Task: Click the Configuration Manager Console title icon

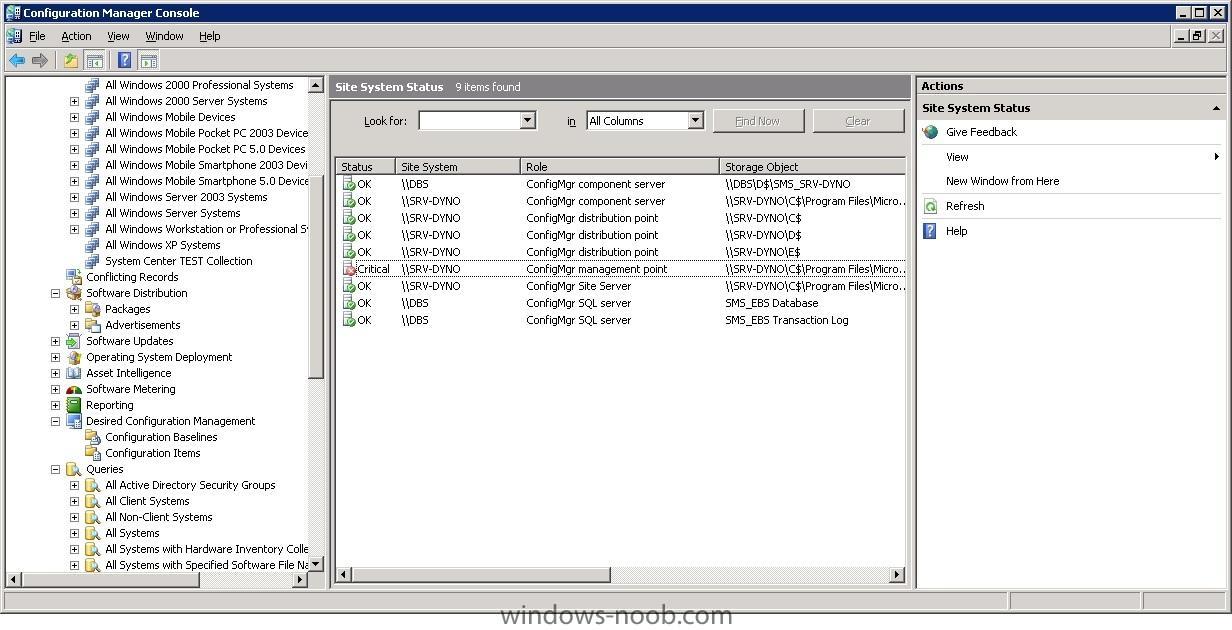Action: 13,13
